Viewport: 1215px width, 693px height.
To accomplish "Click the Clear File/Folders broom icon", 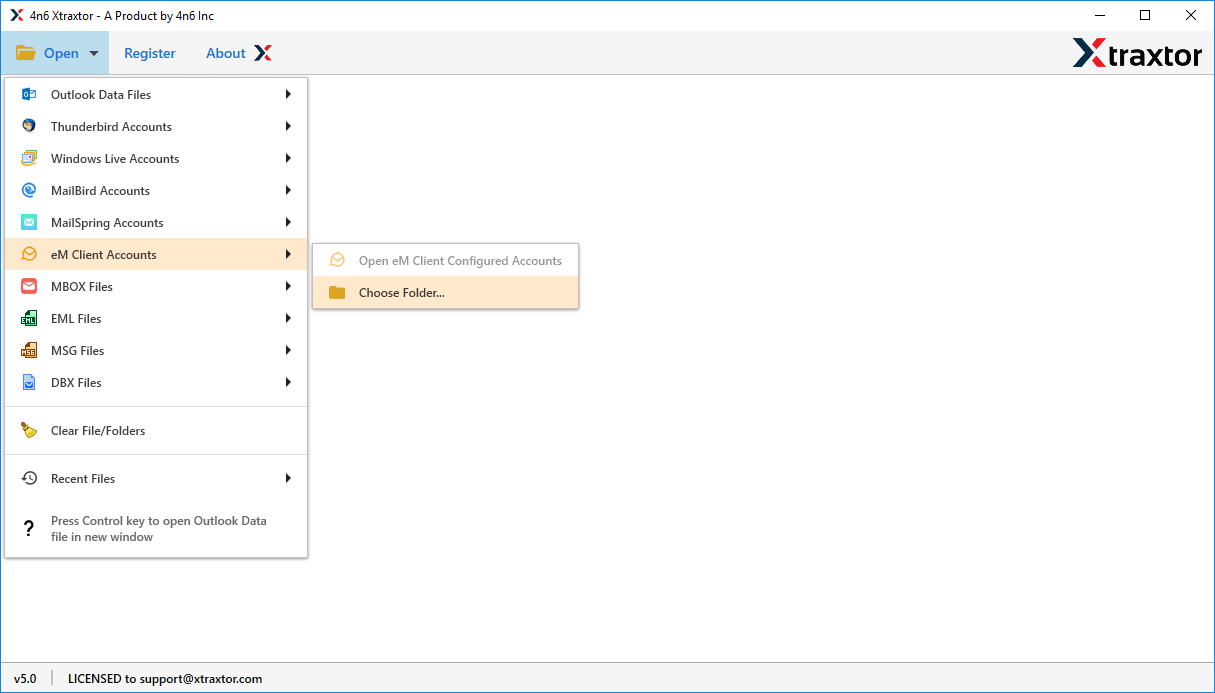I will pyautogui.click(x=29, y=431).
